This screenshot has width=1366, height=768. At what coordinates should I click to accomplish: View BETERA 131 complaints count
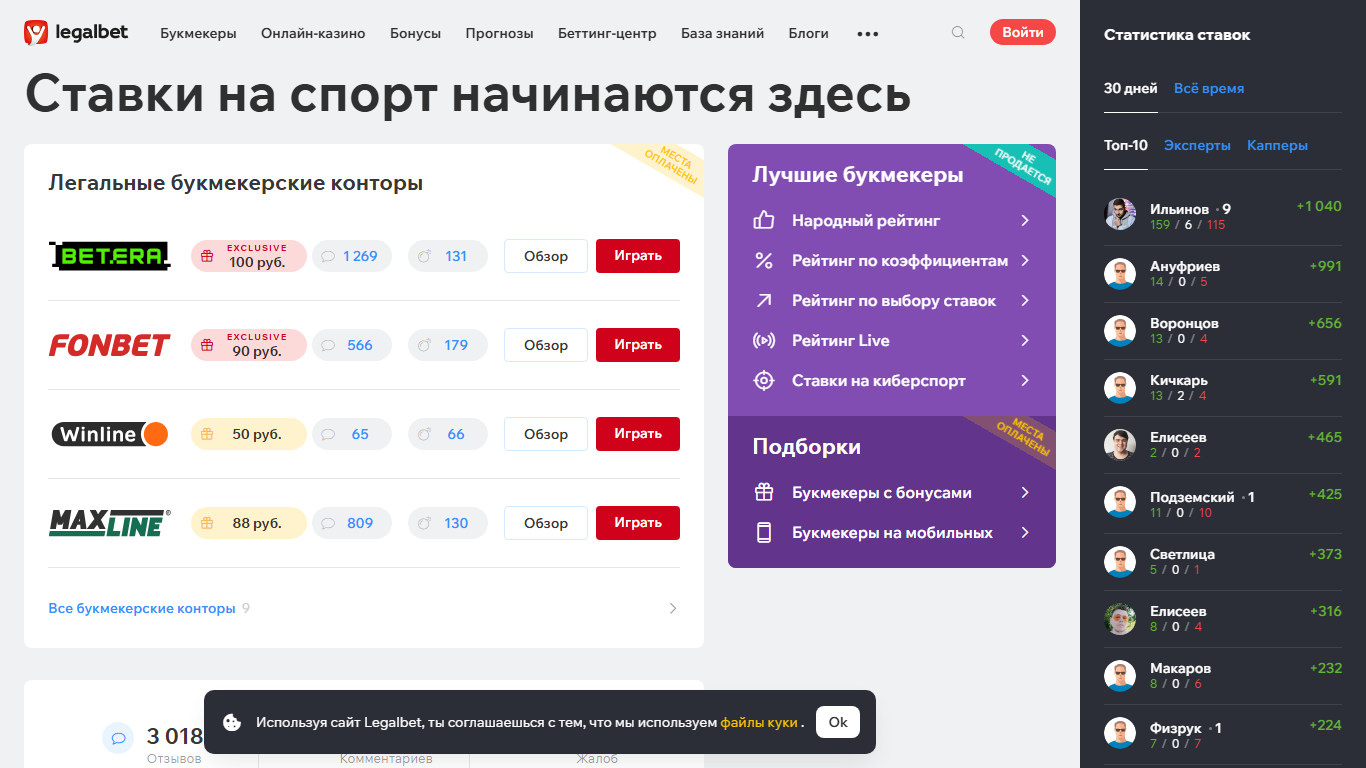point(448,256)
